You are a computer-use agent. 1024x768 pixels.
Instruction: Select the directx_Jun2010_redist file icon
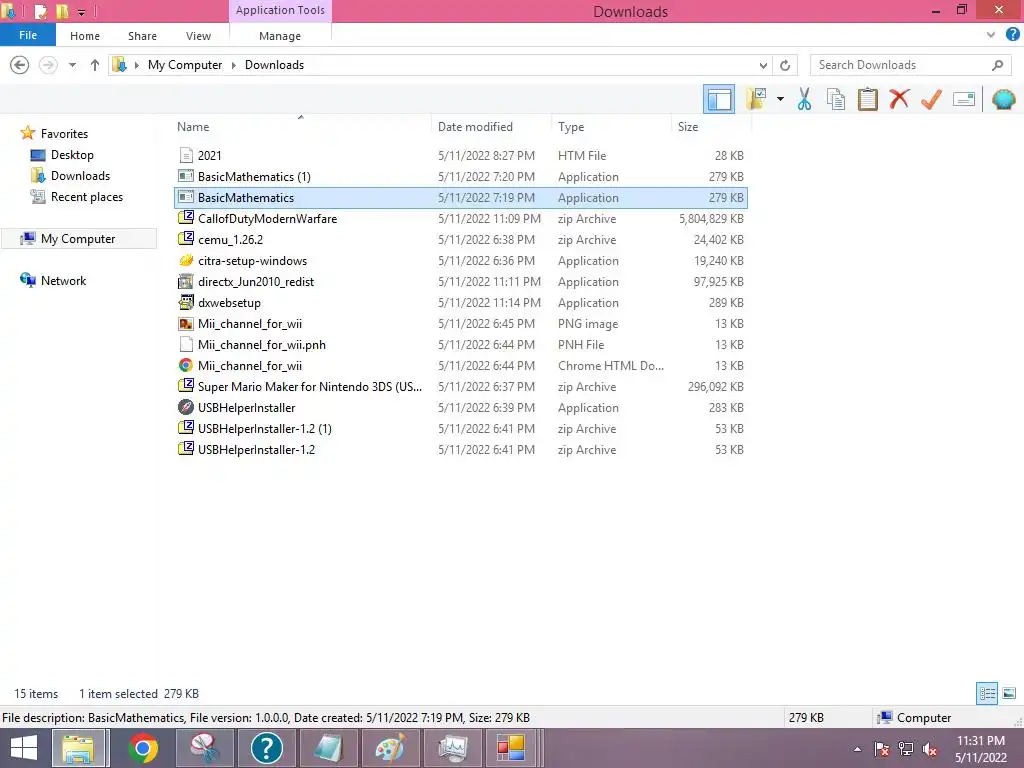pos(186,281)
